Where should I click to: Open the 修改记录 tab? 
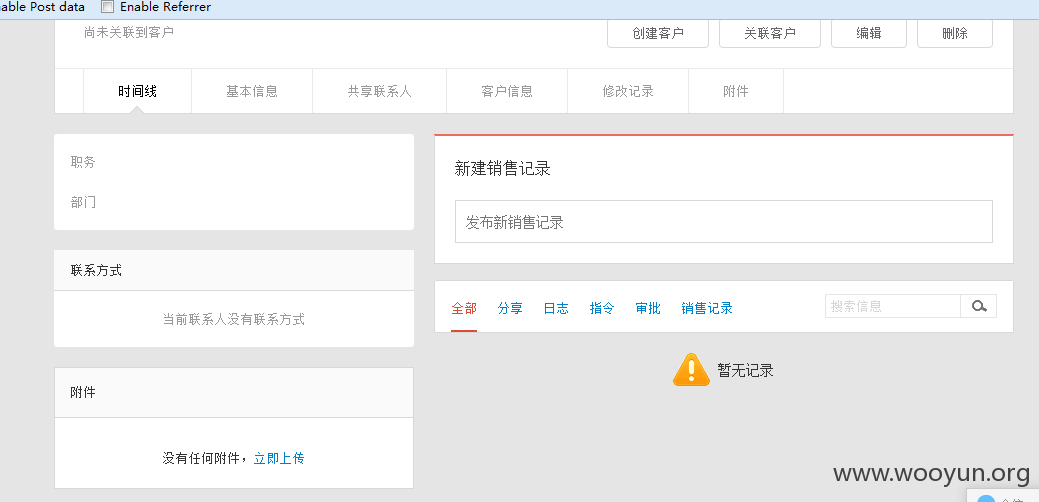[628, 91]
